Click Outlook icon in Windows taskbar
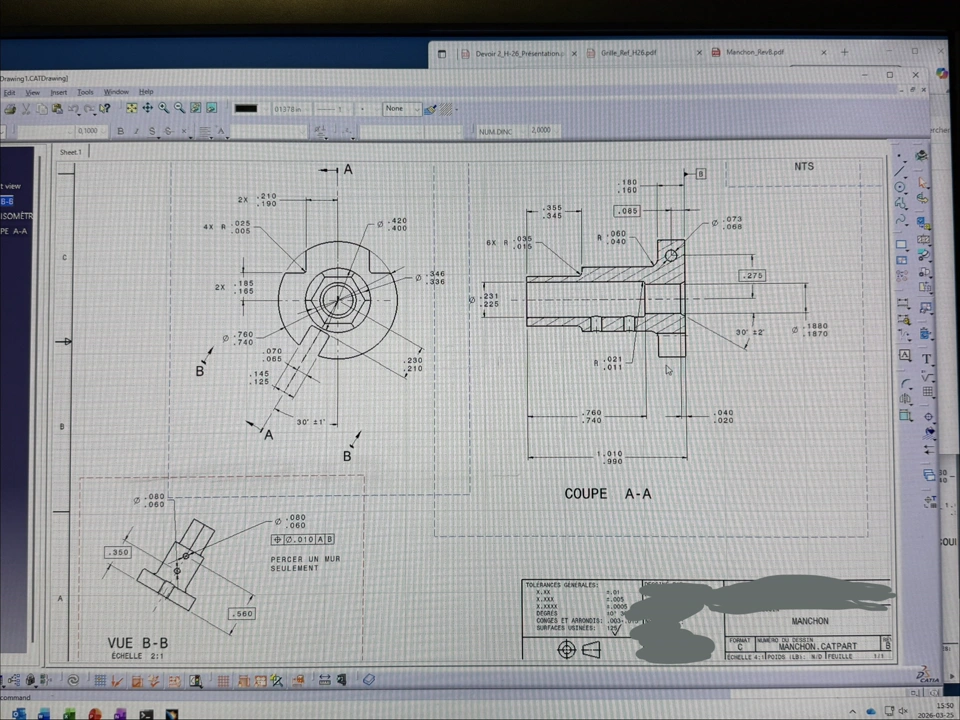This screenshot has height=720, width=960. [x=18, y=714]
